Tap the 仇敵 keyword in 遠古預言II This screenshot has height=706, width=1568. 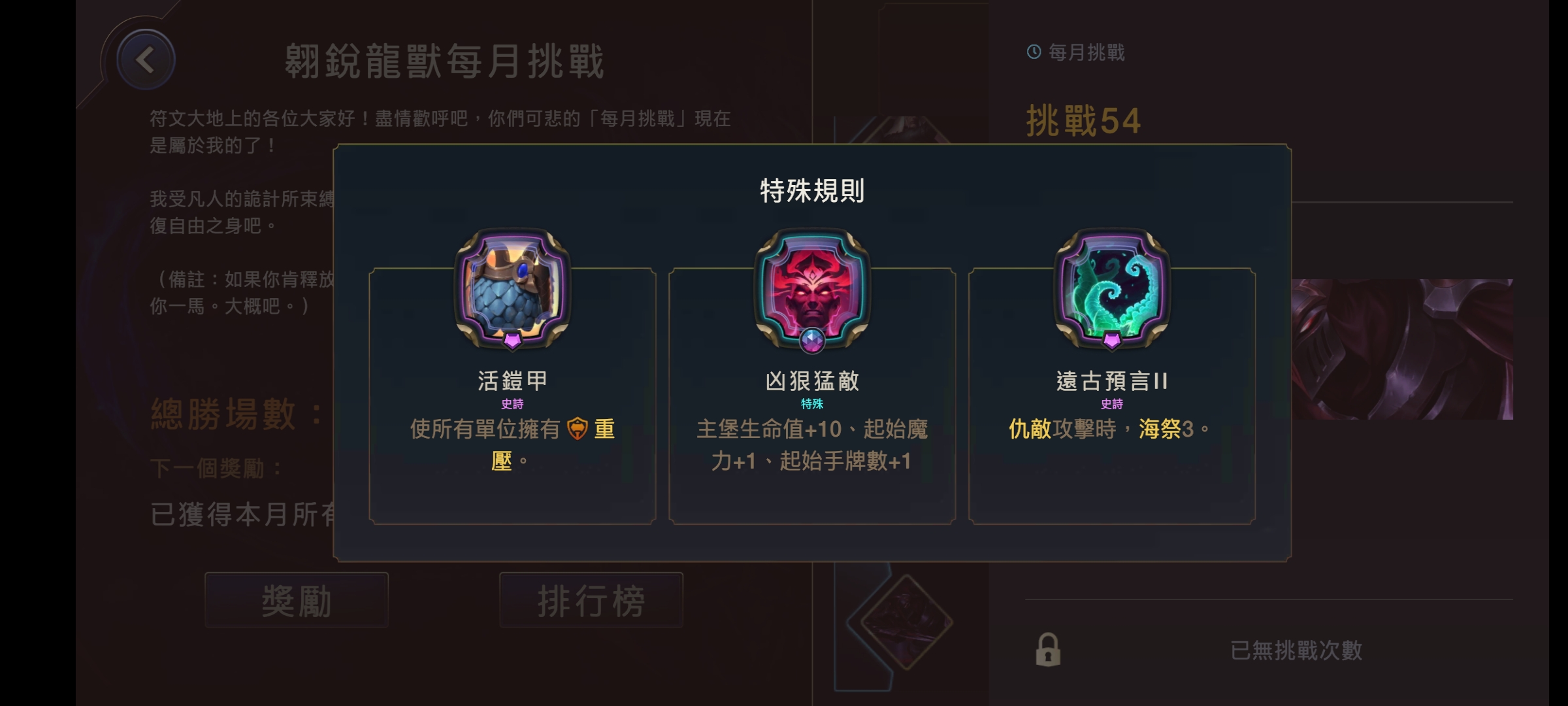[1030, 429]
